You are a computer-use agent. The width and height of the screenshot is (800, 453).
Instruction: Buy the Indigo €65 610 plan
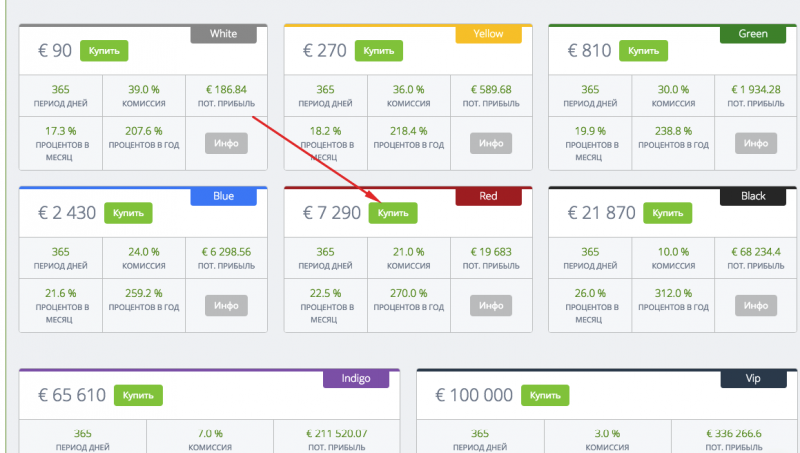138,395
